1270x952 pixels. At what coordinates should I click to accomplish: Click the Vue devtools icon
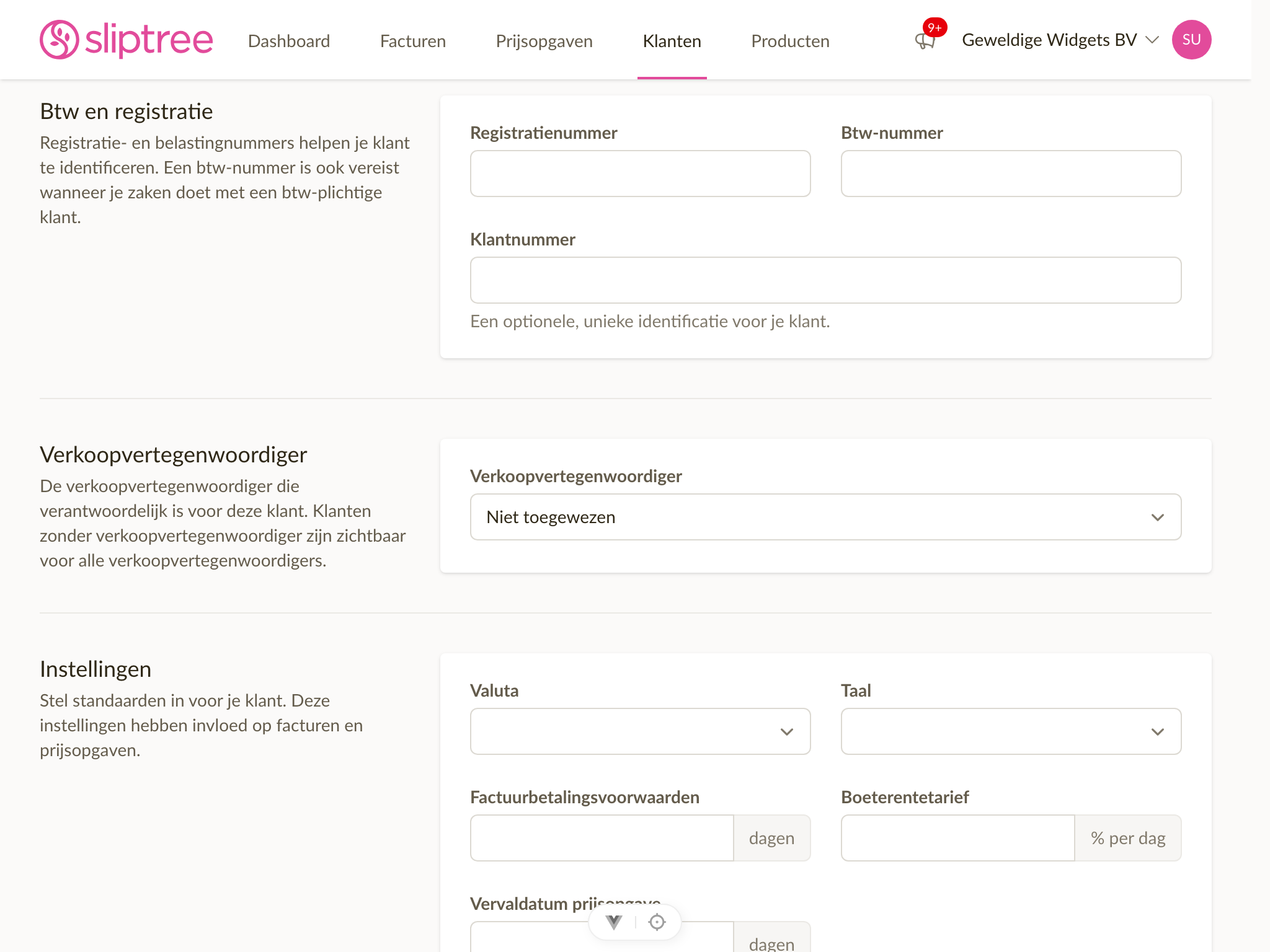(614, 922)
